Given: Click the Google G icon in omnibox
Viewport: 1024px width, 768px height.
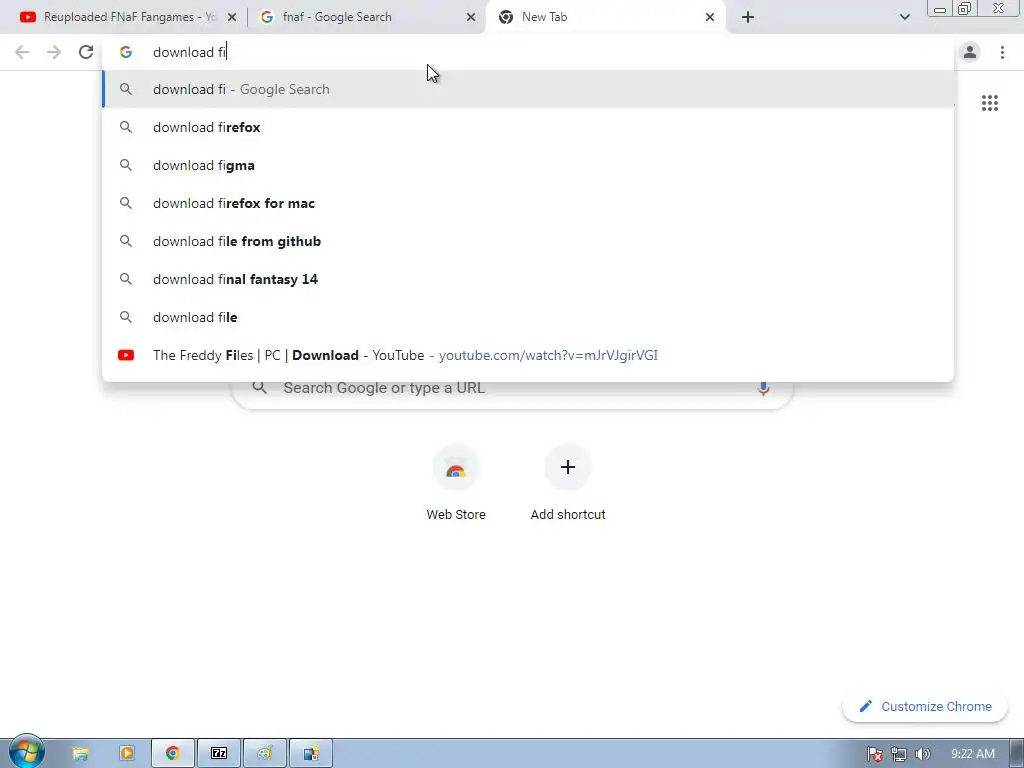Looking at the screenshot, I should (x=125, y=52).
